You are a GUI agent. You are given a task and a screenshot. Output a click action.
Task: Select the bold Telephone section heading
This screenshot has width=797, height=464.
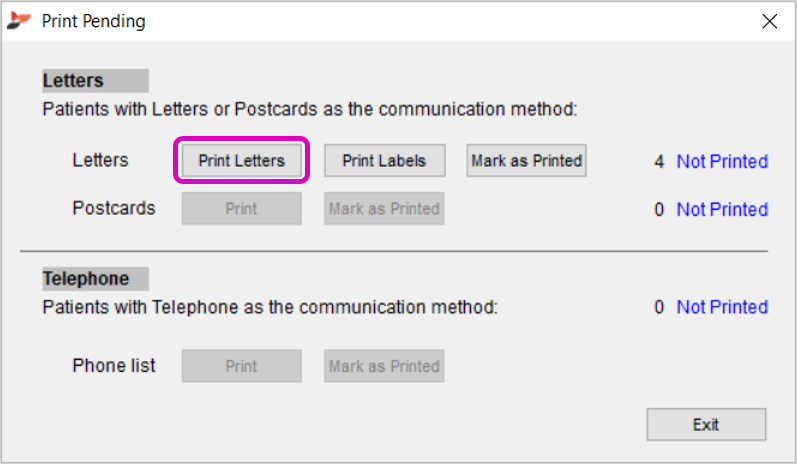[86, 279]
